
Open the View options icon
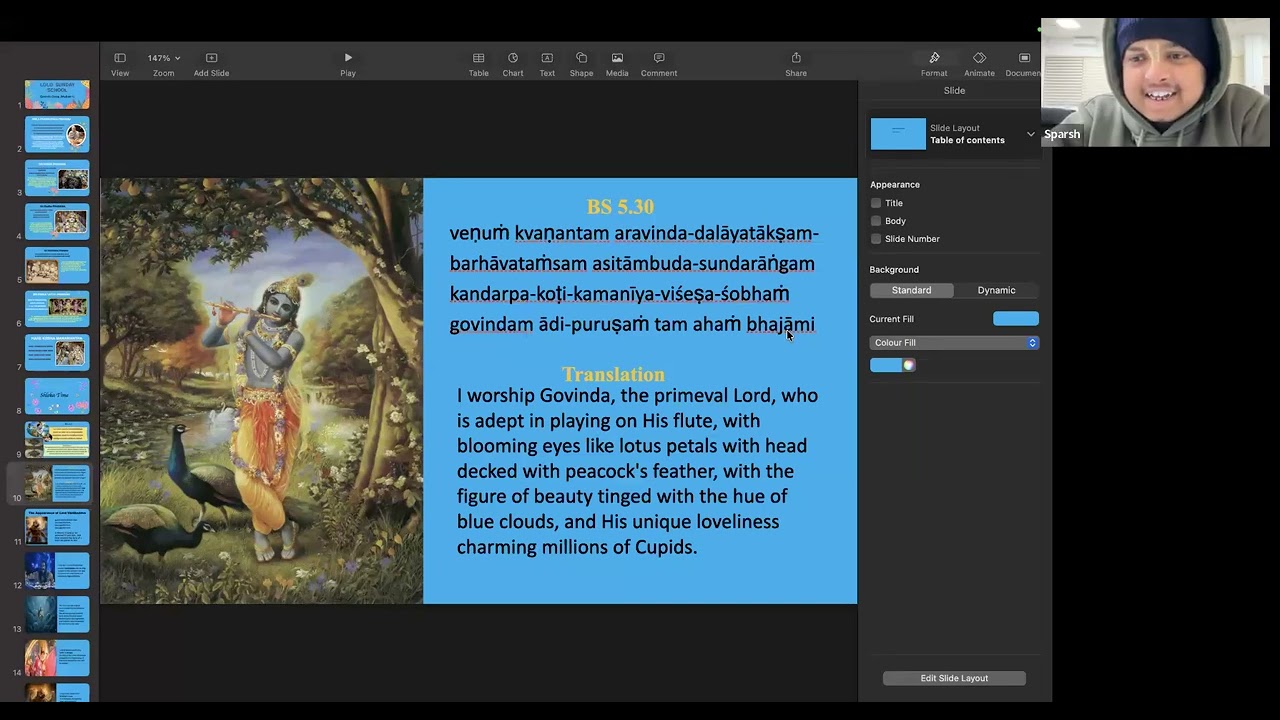click(120, 58)
